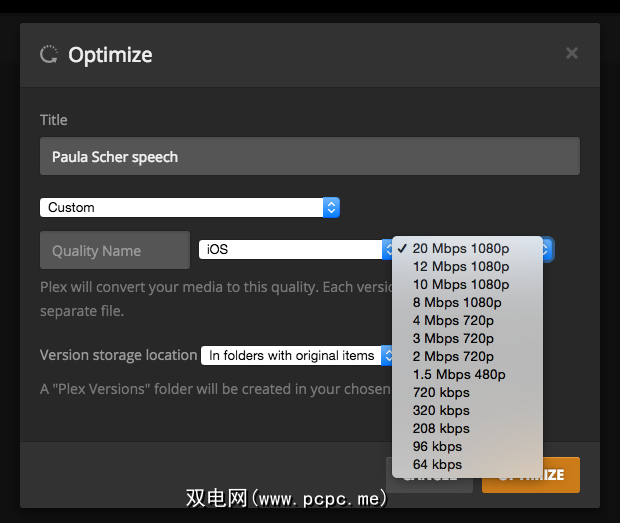This screenshot has width=620, height=523.
Task: Open the Custom preset dropdown
Action: [190, 207]
